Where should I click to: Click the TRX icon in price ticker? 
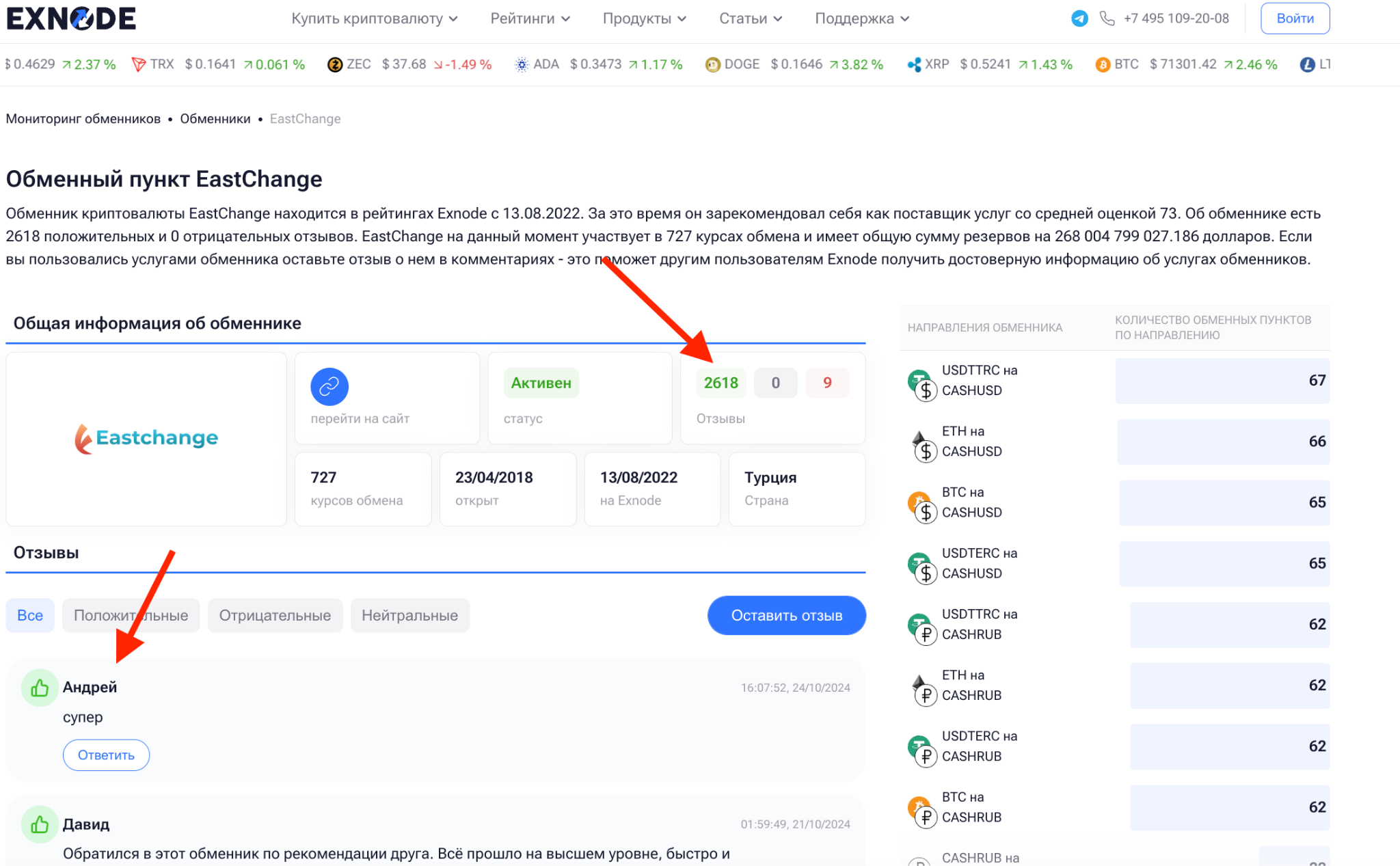(x=139, y=64)
